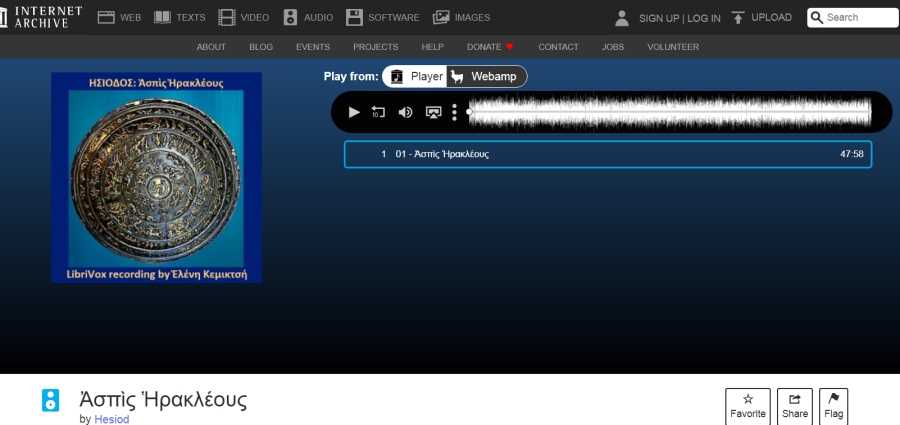Go to the Video section
The width and height of the screenshot is (900, 425).
coord(244,17)
